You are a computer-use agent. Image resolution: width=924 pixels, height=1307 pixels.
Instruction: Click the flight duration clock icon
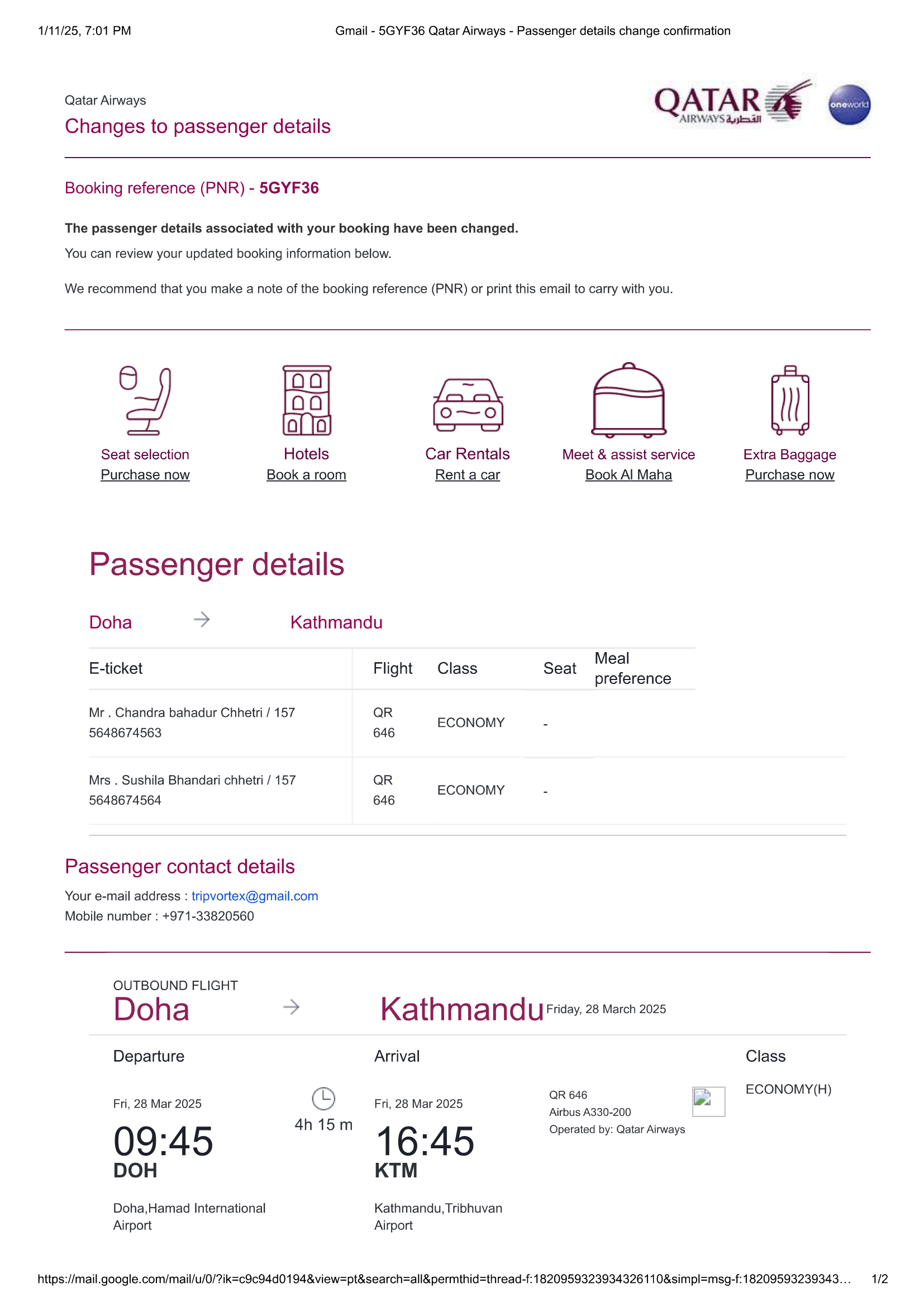[324, 1099]
